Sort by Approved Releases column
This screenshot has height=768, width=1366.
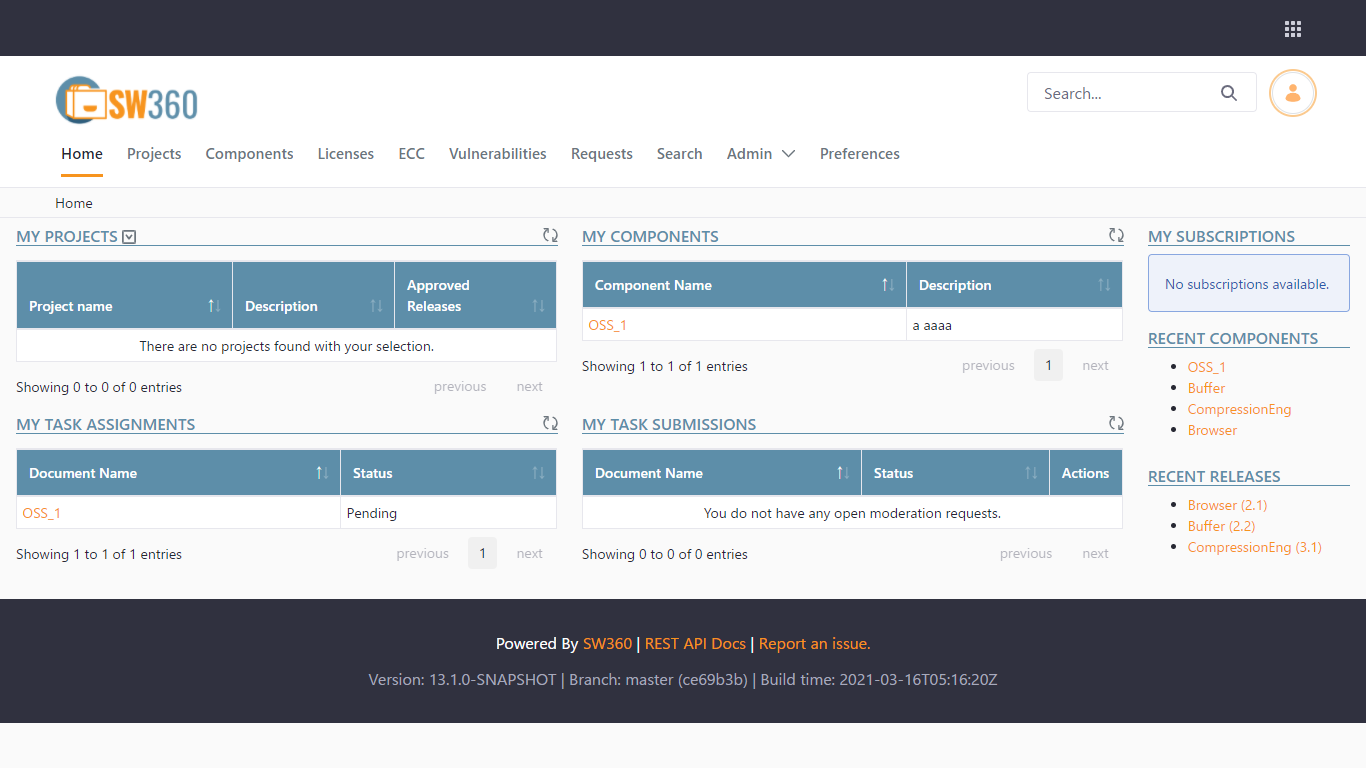coord(476,296)
